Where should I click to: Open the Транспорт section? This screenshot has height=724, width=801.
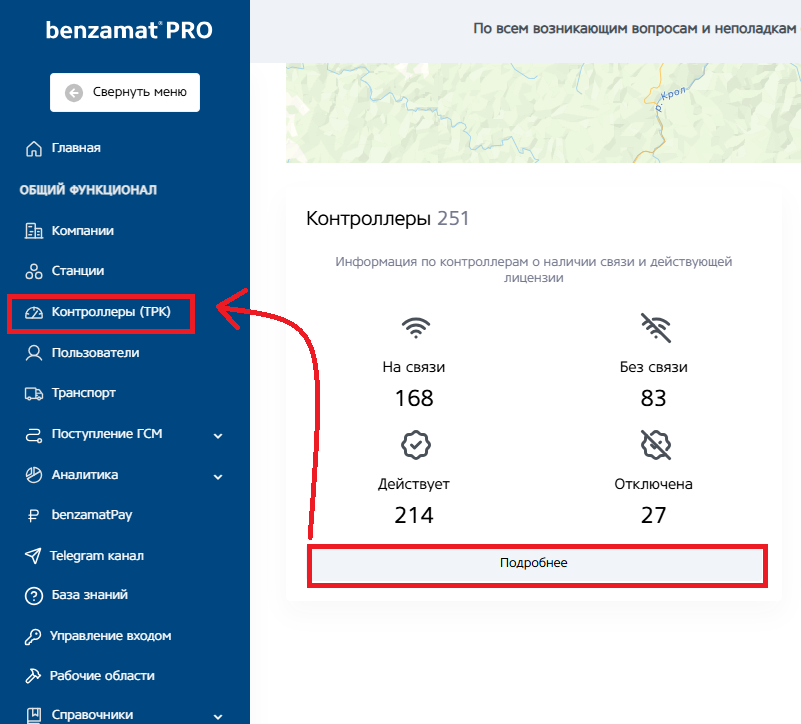pyautogui.click(x=83, y=393)
